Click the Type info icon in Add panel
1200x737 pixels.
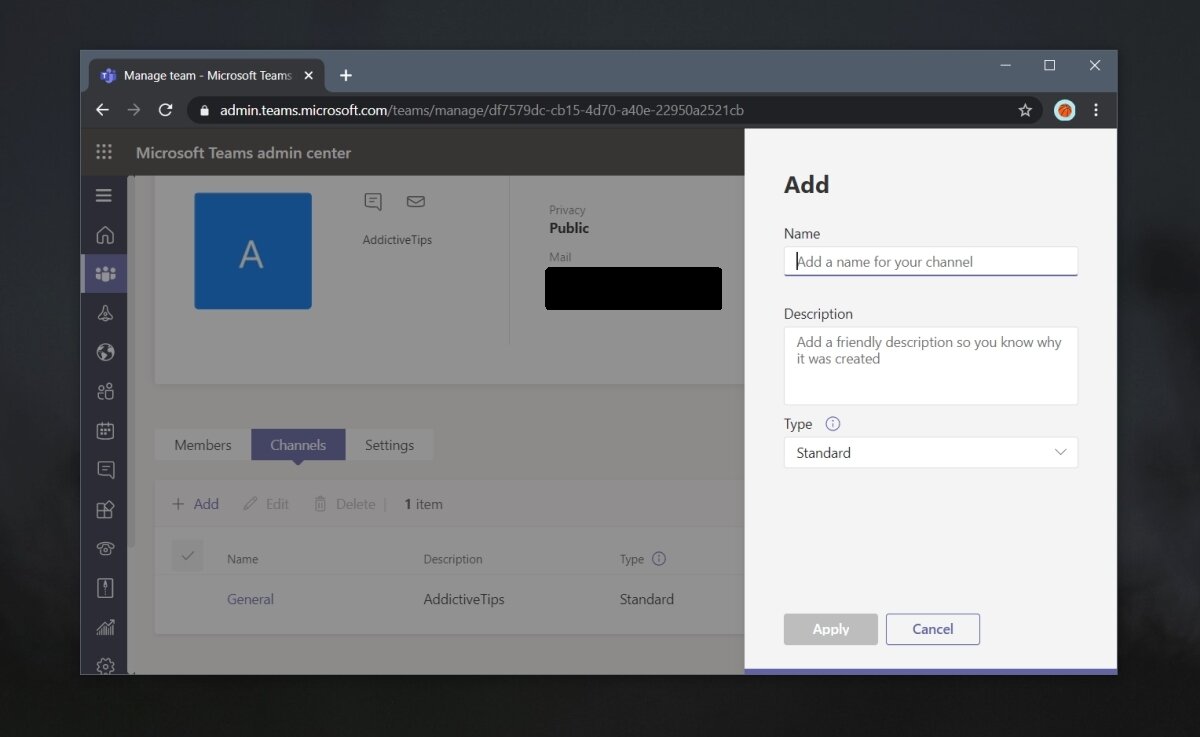(833, 424)
